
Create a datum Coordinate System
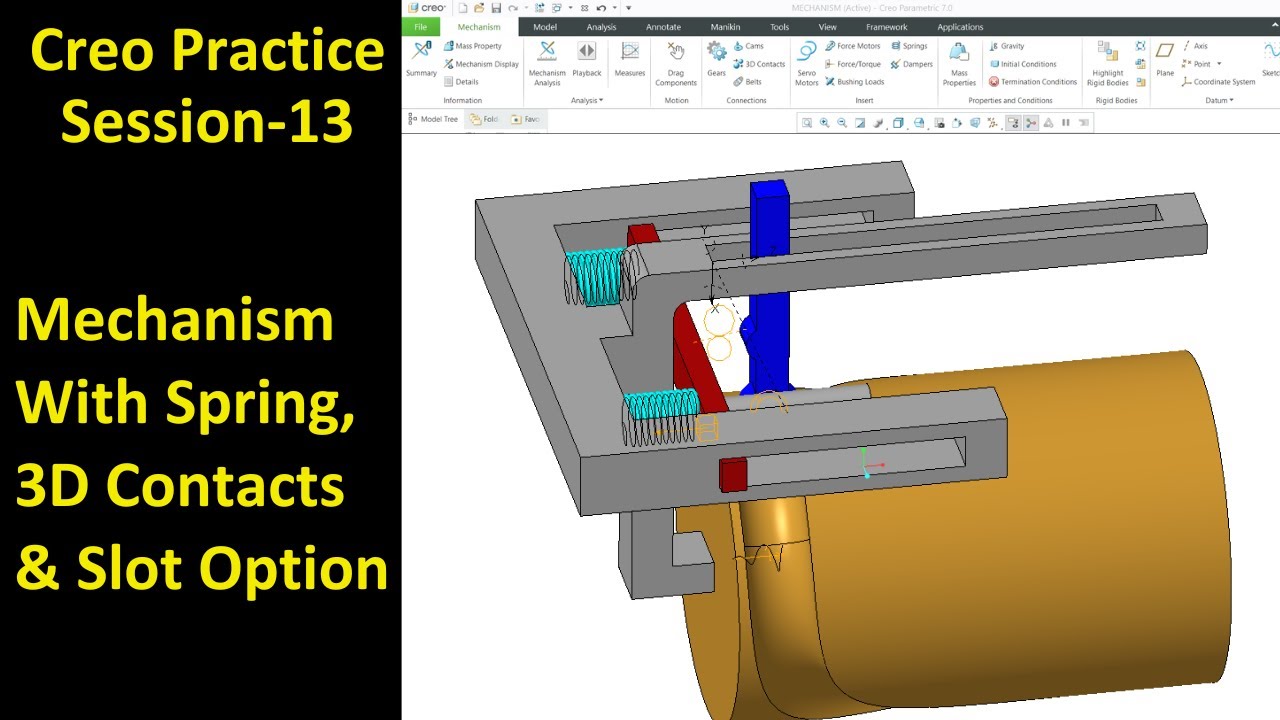[1218, 82]
